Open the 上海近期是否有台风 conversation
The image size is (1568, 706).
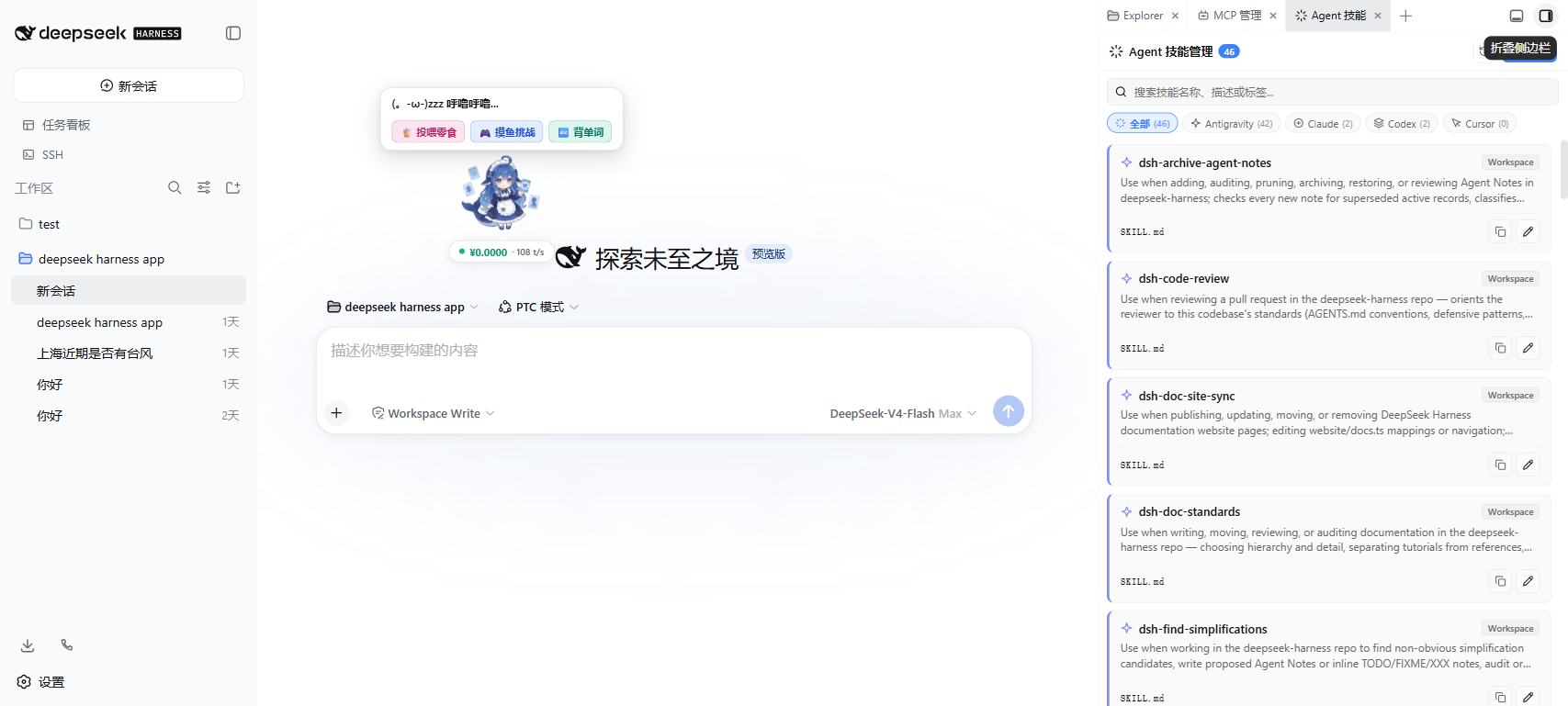(129, 353)
